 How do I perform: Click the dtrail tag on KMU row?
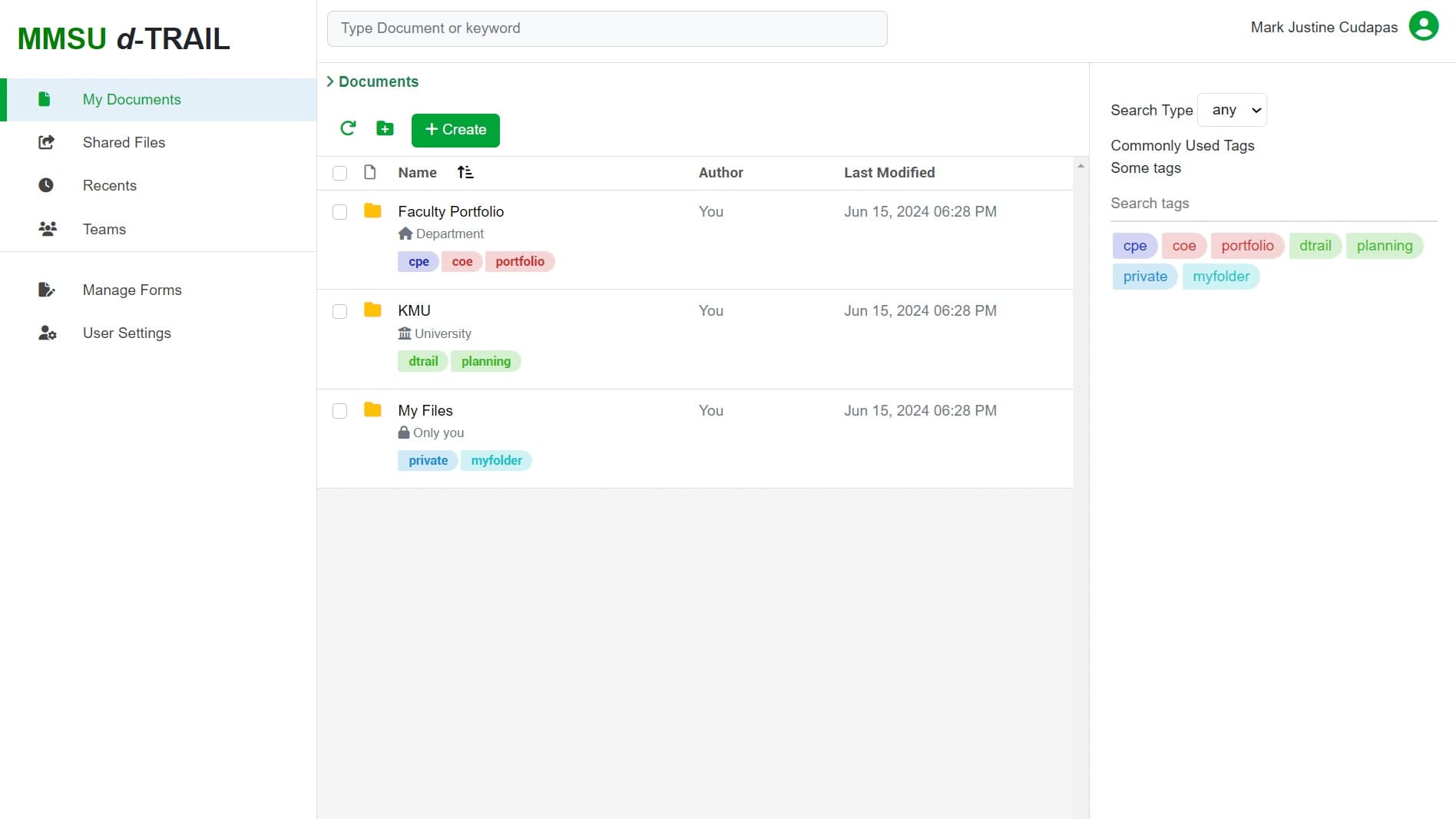423,361
